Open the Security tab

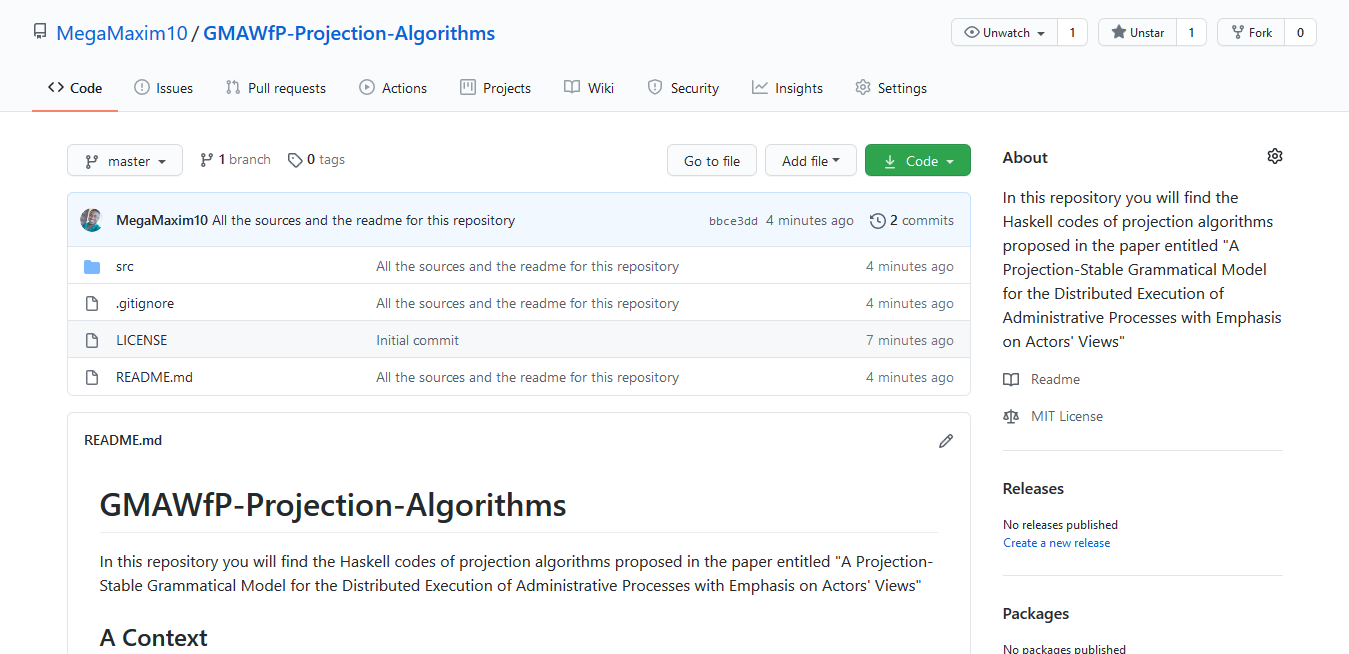(x=683, y=88)
